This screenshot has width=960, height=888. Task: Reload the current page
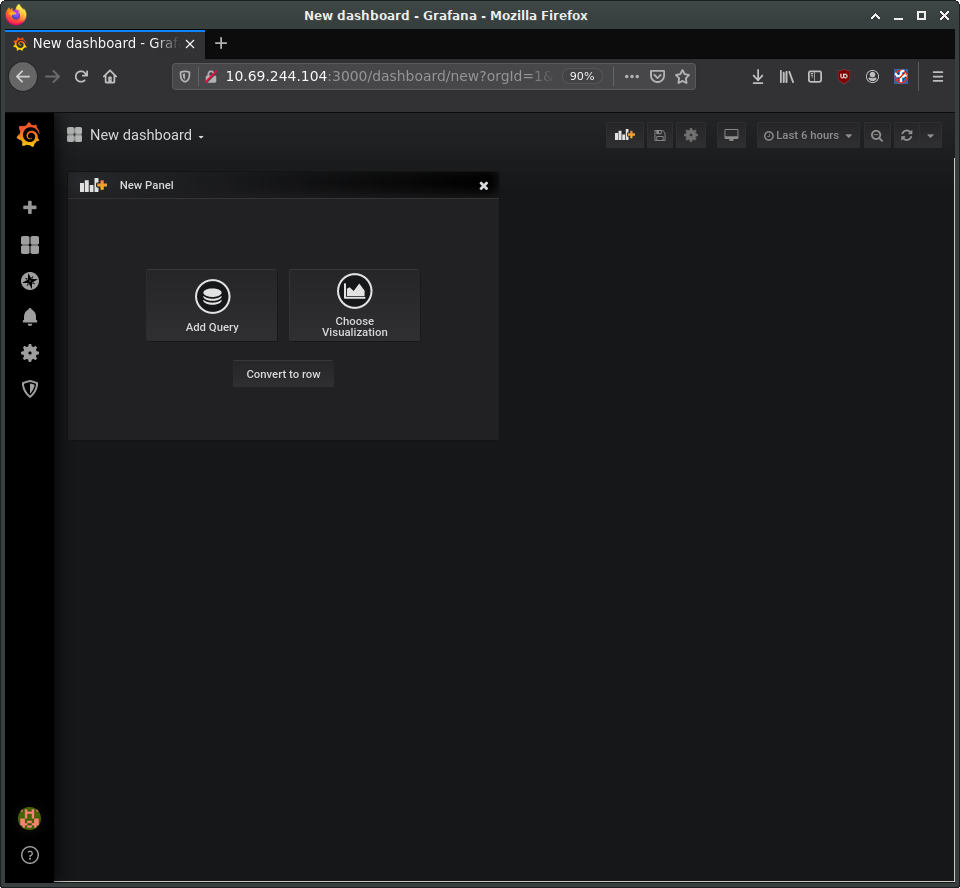81,77
